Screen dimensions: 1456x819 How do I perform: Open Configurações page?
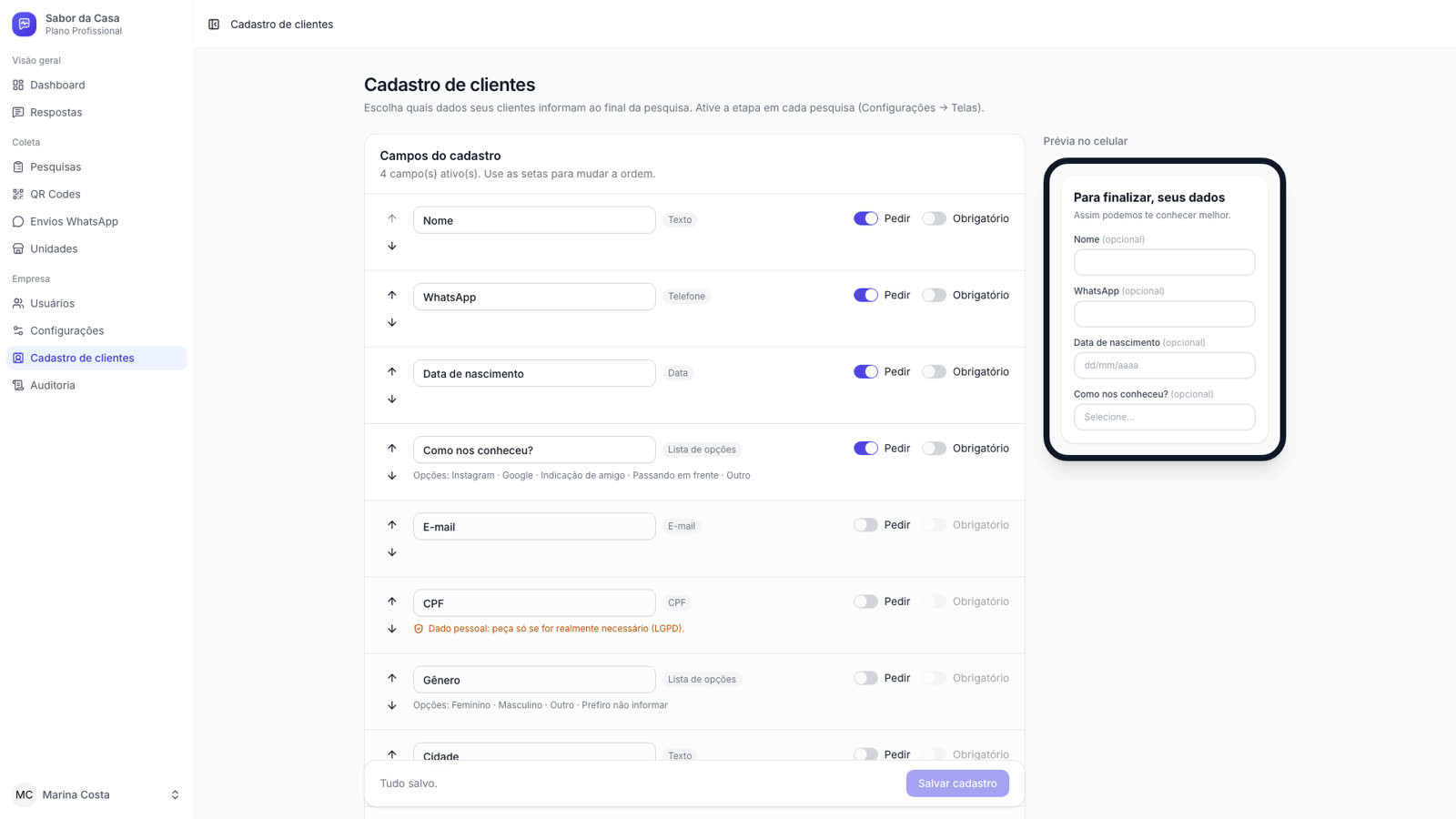96,330
